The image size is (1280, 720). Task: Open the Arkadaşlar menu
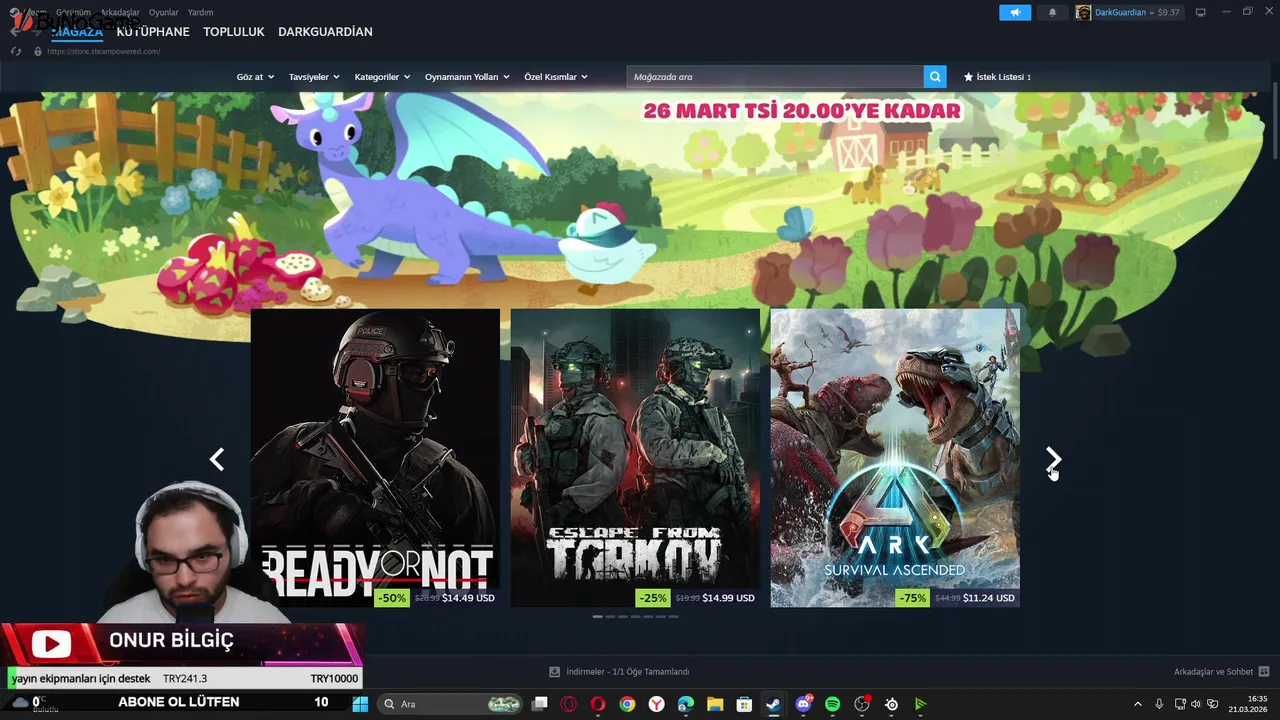point(120,12)
